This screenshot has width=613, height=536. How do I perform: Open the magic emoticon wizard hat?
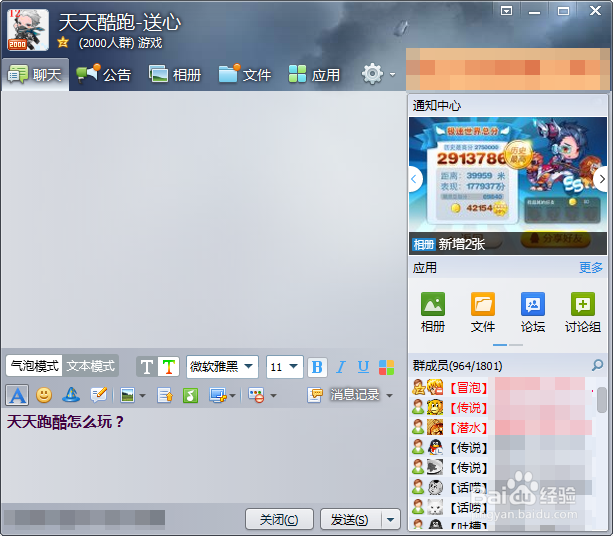(71, 395)
